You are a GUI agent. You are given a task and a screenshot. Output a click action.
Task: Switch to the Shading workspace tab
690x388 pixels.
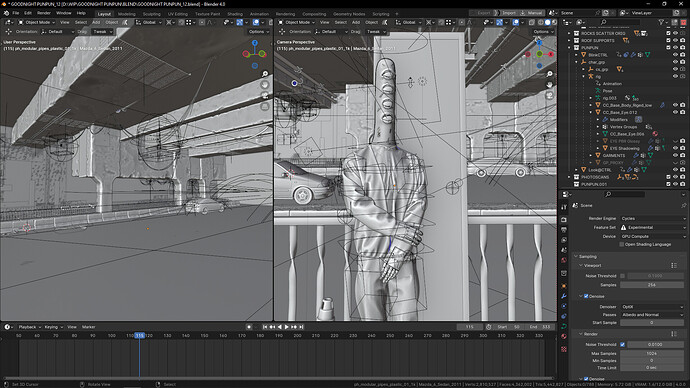point(235,14)
